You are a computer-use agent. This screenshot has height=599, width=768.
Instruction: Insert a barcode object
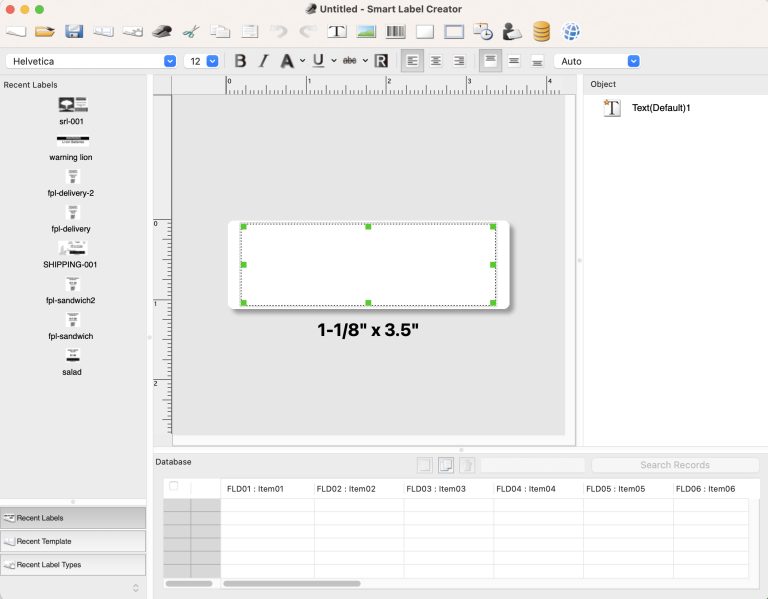pos(396,31)
